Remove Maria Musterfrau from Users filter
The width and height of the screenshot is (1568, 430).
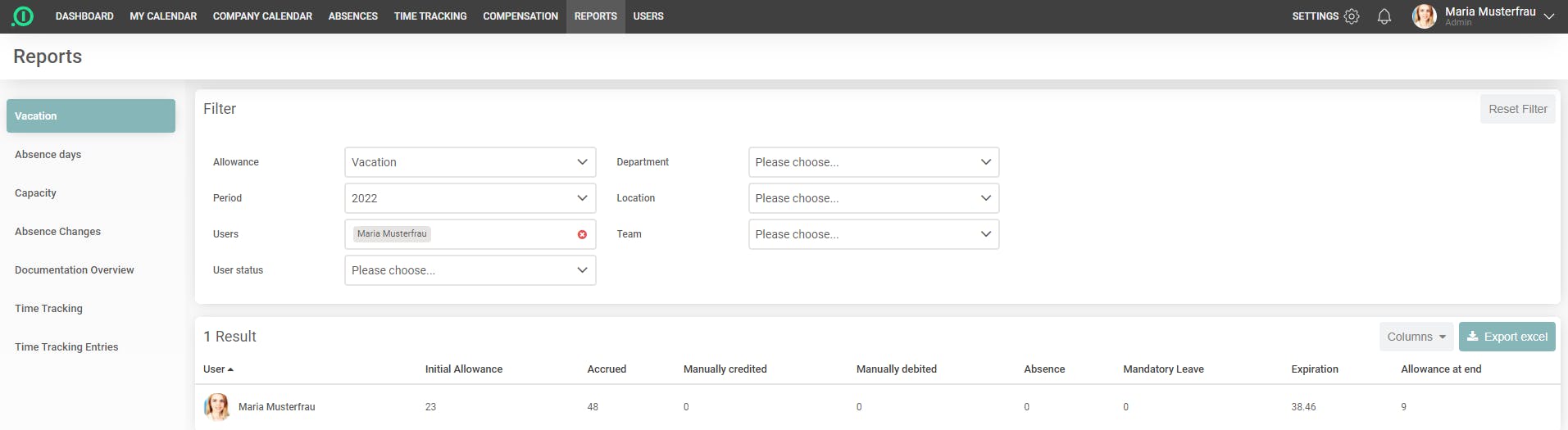582,234
